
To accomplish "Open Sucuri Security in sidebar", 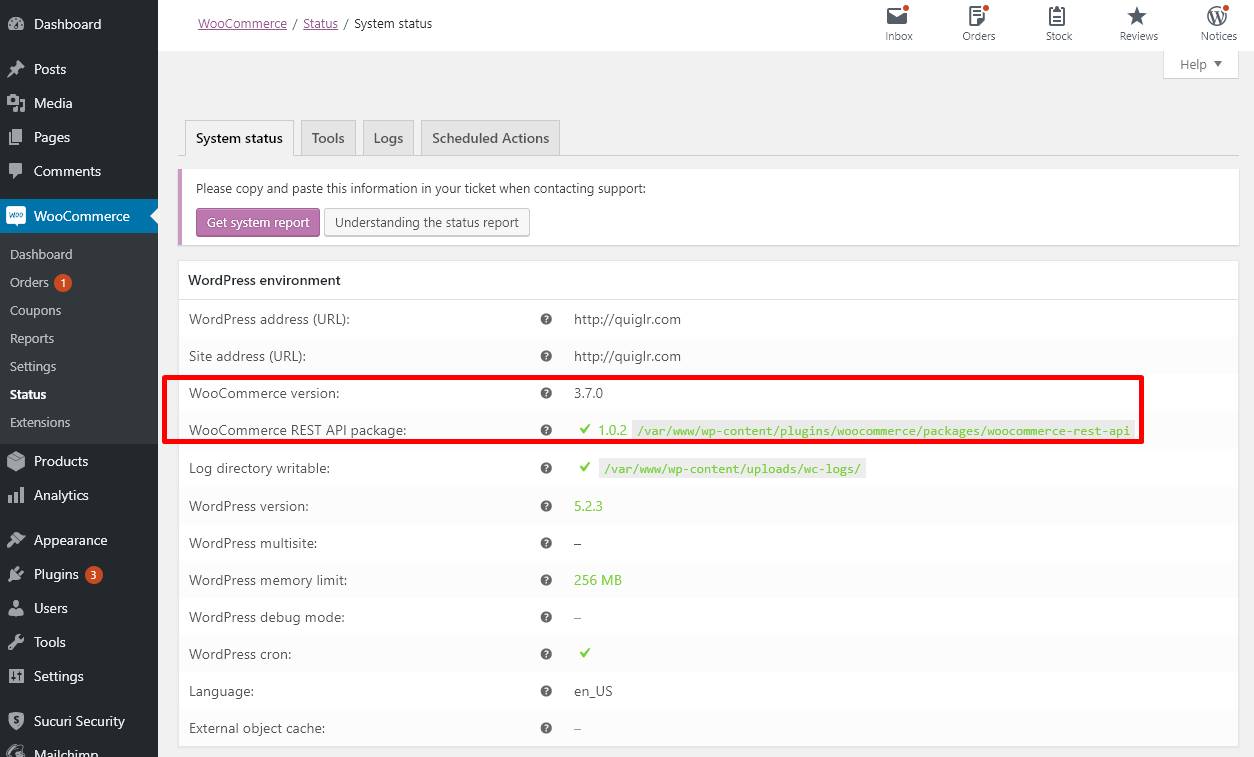I will click(79, 721).
